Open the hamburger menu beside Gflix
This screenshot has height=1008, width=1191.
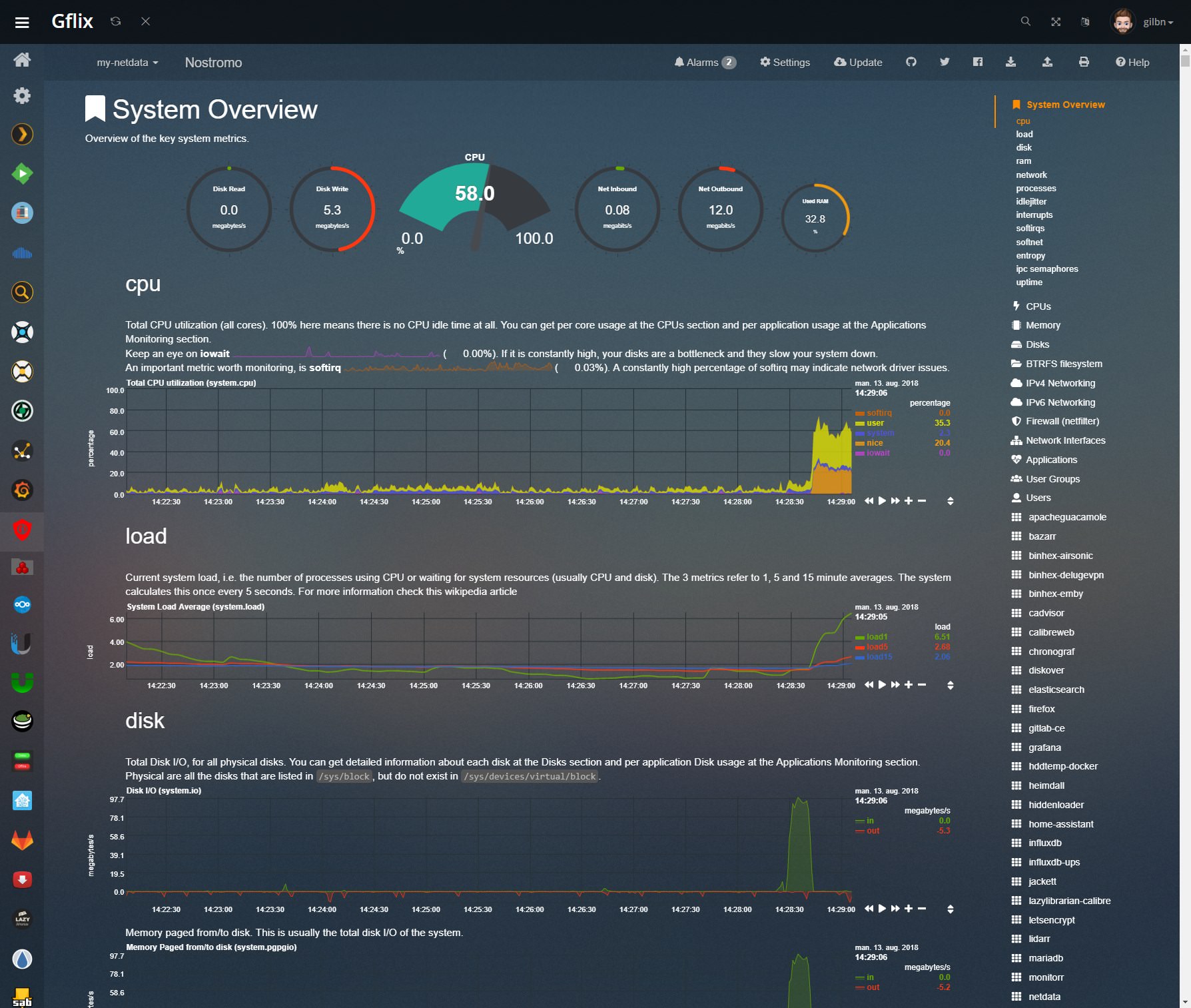click(22, 23)
